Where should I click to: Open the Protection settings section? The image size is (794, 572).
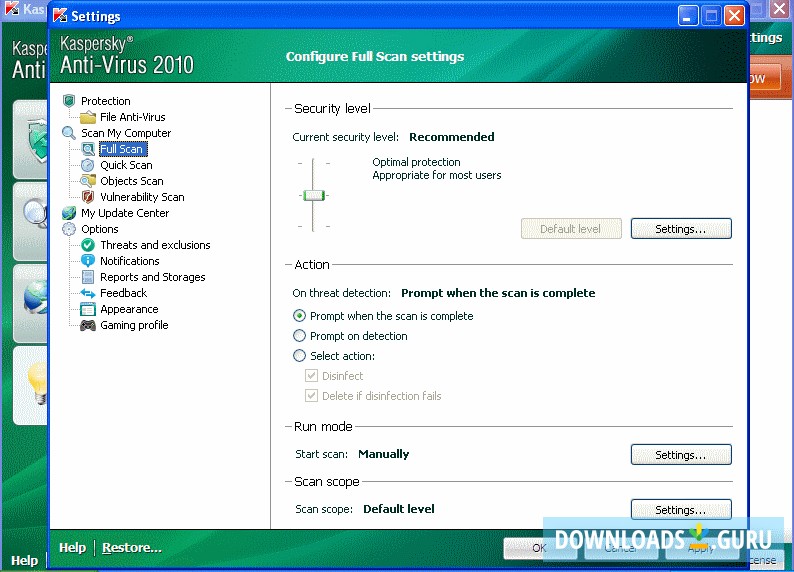pyautogui.click(x=105, y=101)
